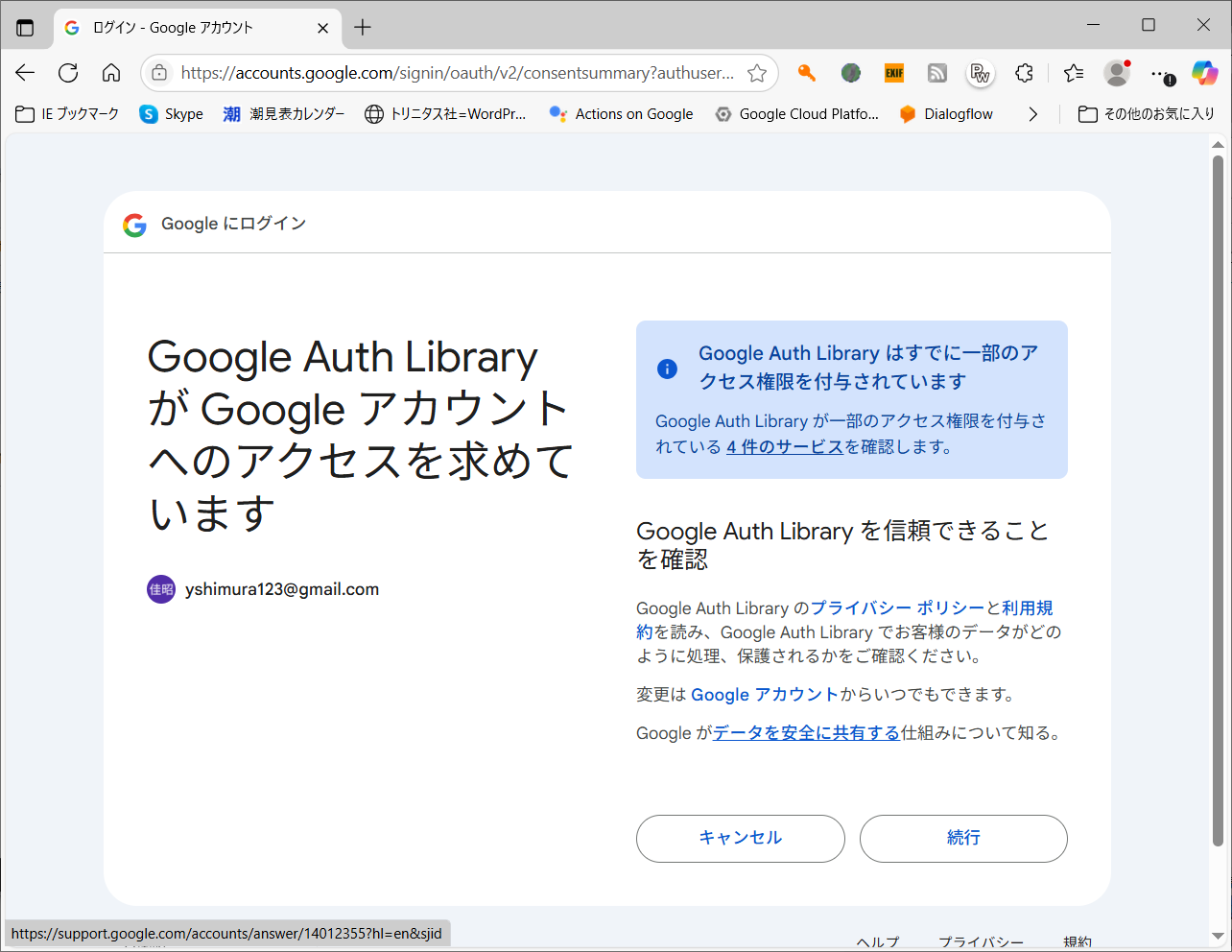Launch Copilot from the toolbar

point(1204,73)
